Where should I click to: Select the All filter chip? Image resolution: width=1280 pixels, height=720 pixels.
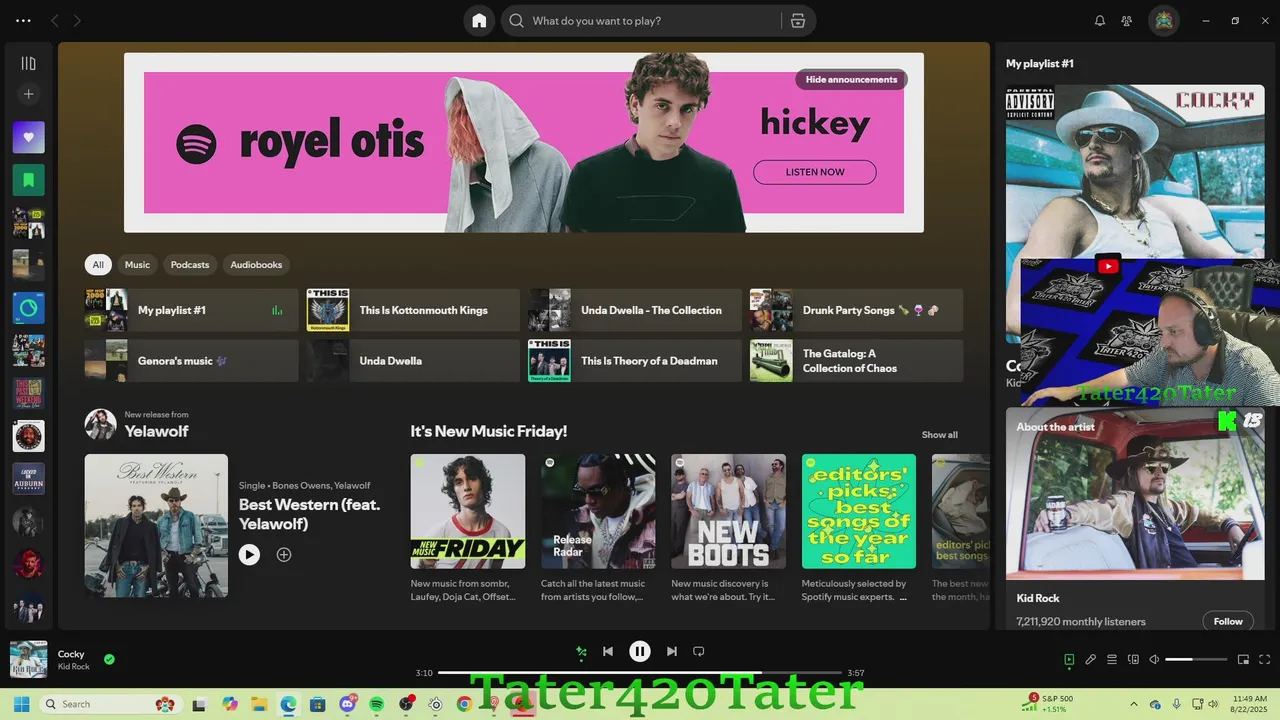(98, 265)
